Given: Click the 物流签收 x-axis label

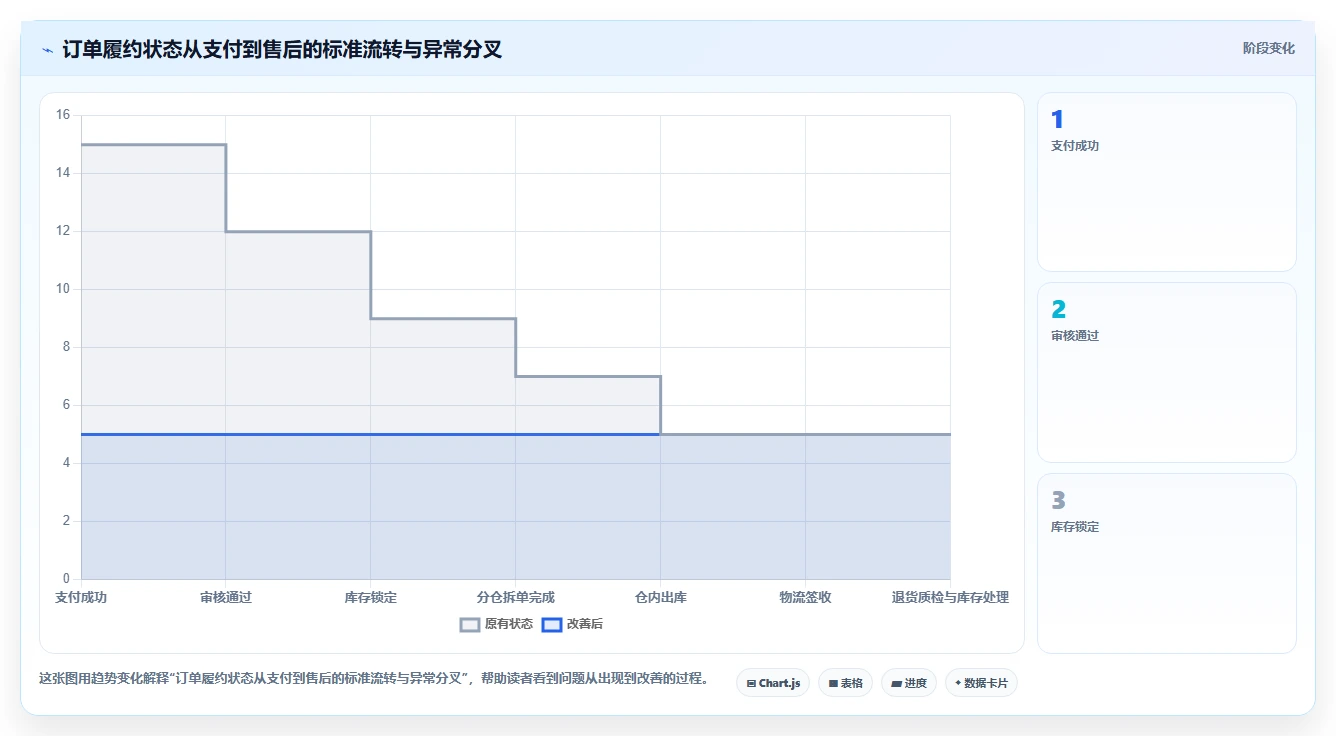Looking at the screenshot, I should pyautogui.click(x=806, y=597).
